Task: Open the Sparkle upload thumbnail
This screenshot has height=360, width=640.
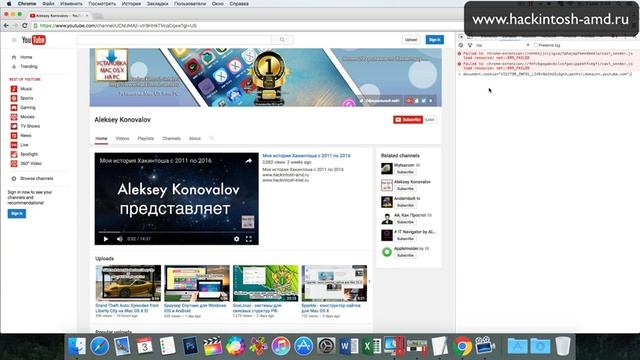Action: 334,283
